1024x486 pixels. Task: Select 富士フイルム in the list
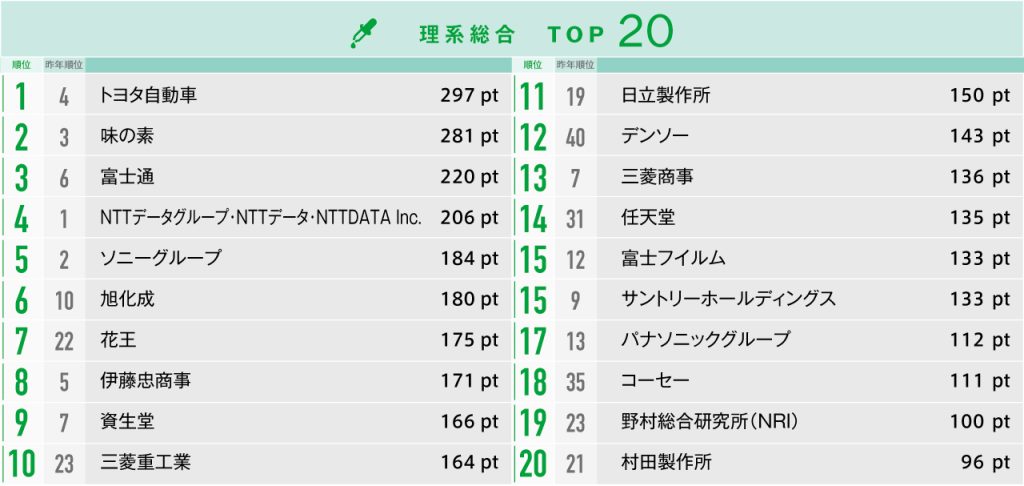pos(673,259)
